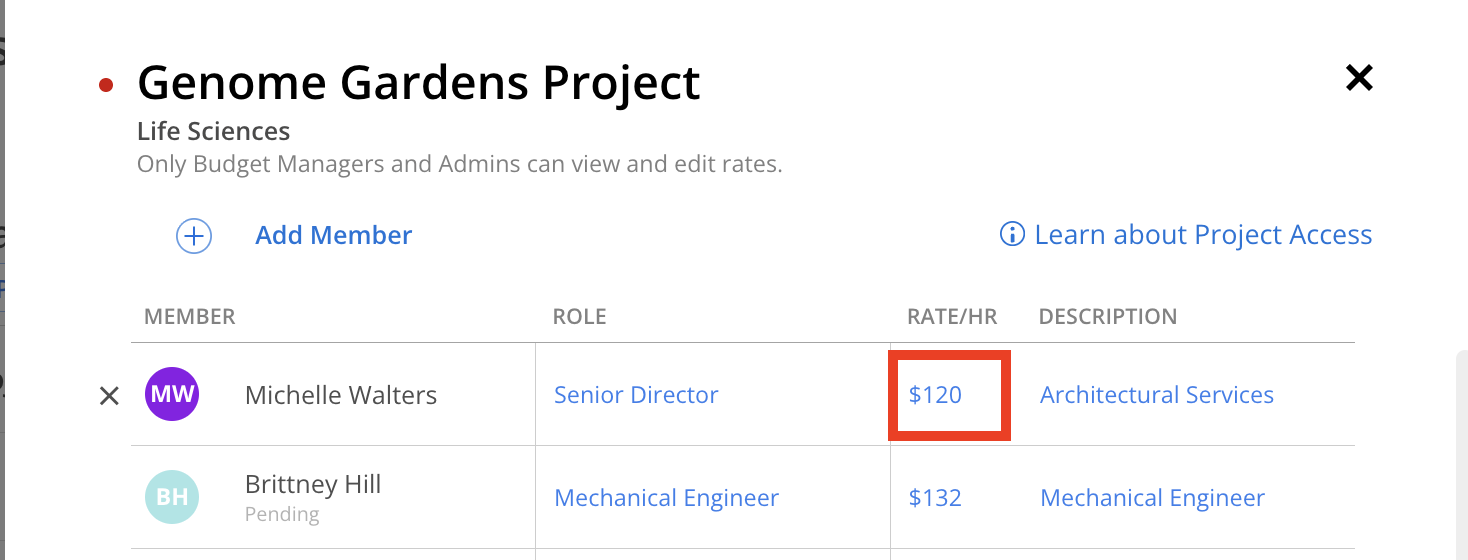Edit the $120 hourly rate
The width and height of the screenshot is (1468, 560).
935,395
